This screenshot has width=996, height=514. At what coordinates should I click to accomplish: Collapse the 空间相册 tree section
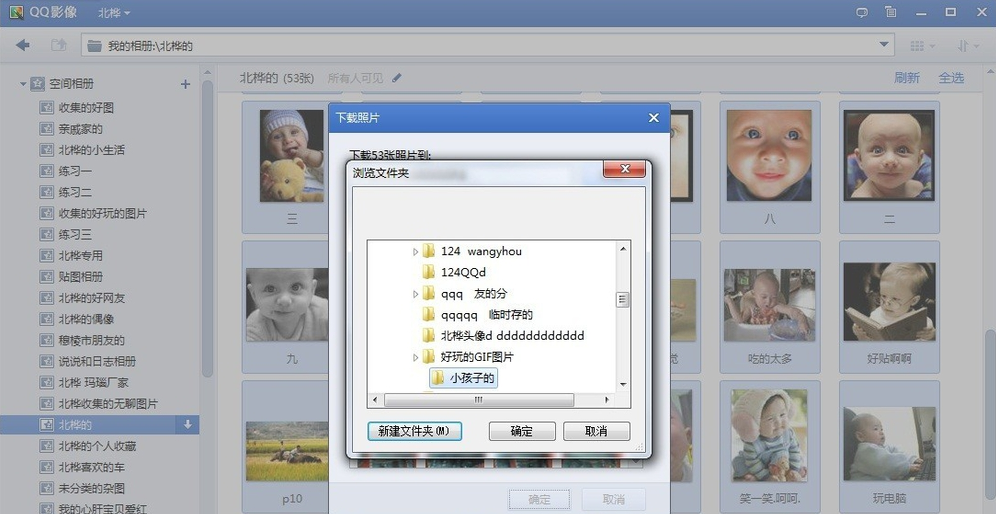pos(24,84)
